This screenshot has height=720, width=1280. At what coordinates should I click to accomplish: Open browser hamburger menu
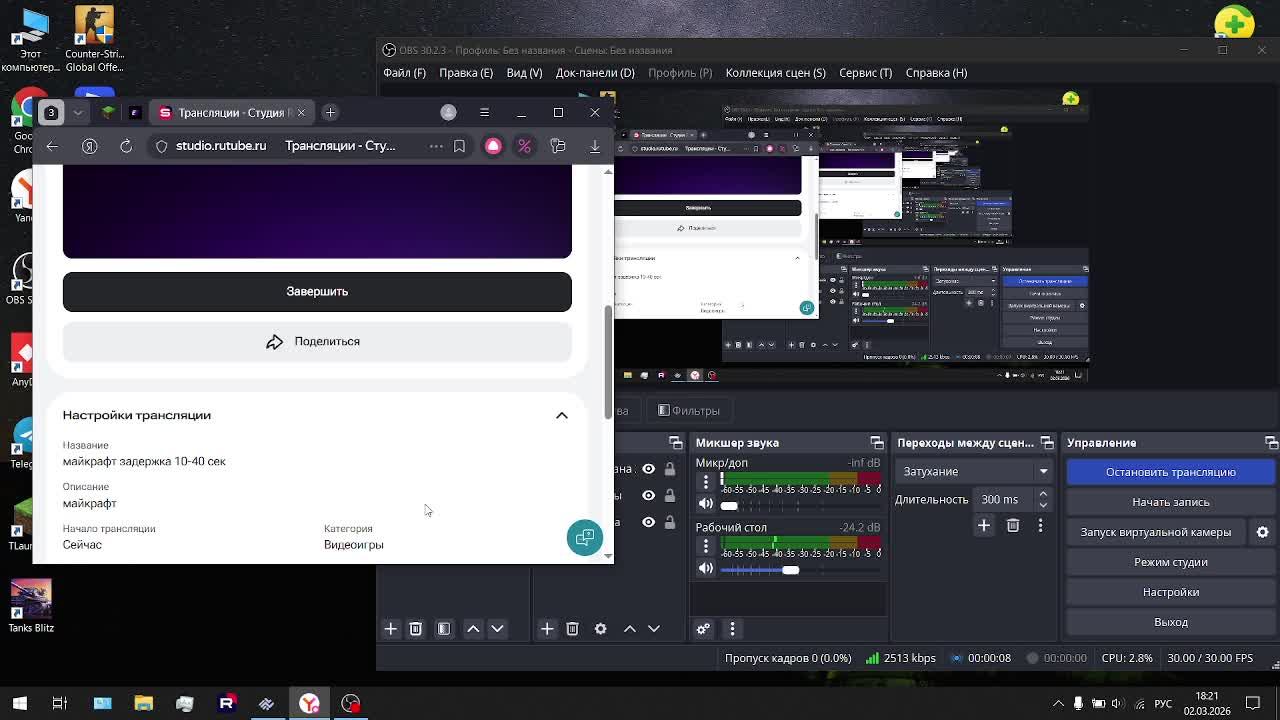pos(484,112)
